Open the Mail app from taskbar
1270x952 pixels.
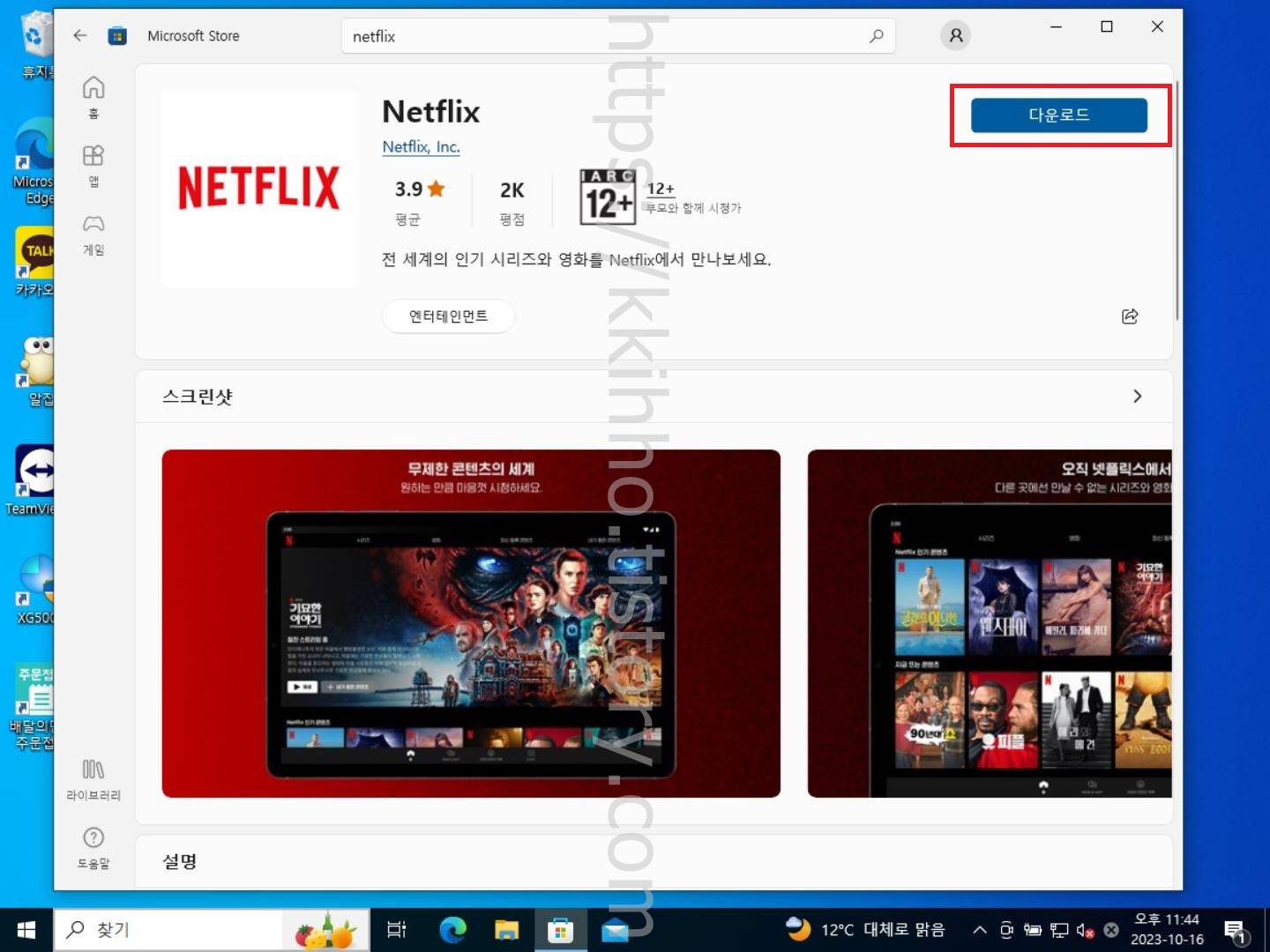pyautogui.click(x=615, y=930)
